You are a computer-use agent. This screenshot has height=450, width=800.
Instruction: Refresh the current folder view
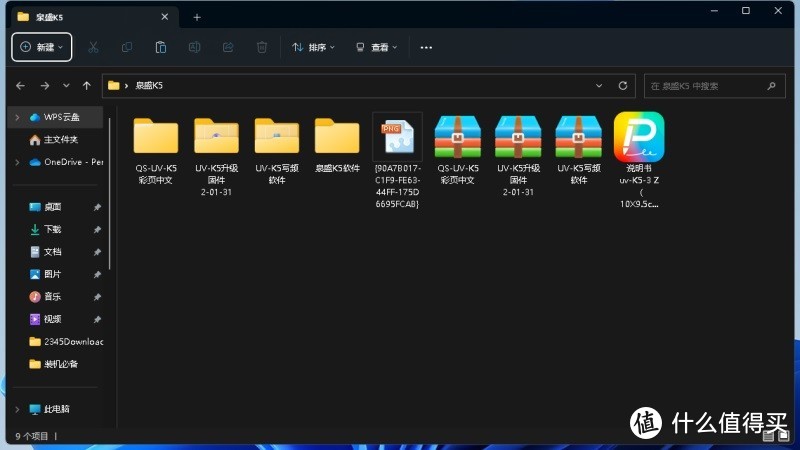click(x=624, y=86)
